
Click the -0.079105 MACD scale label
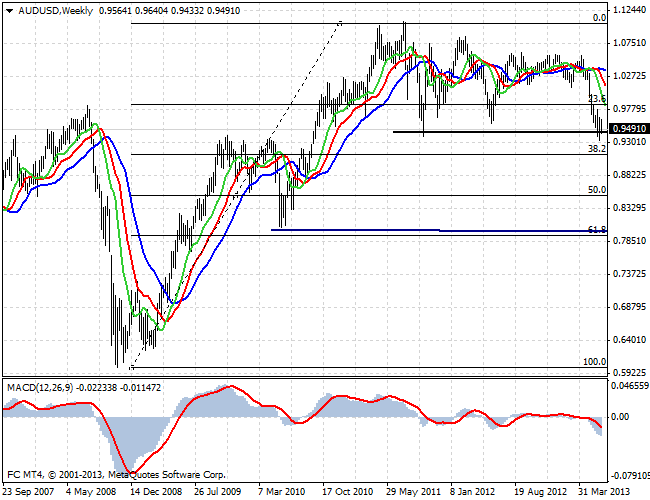pos(629,475)
